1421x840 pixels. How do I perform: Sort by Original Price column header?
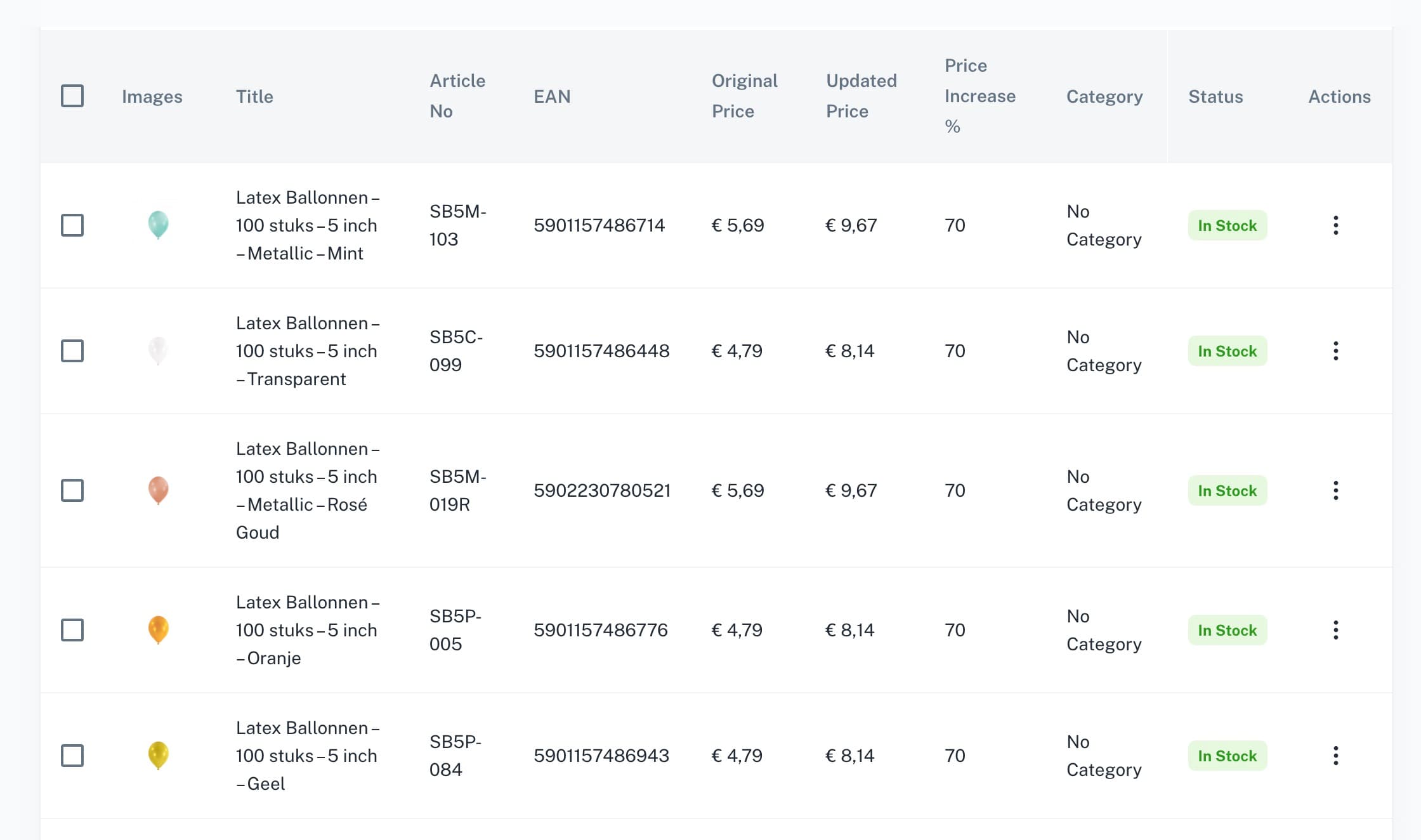[743, 96]
